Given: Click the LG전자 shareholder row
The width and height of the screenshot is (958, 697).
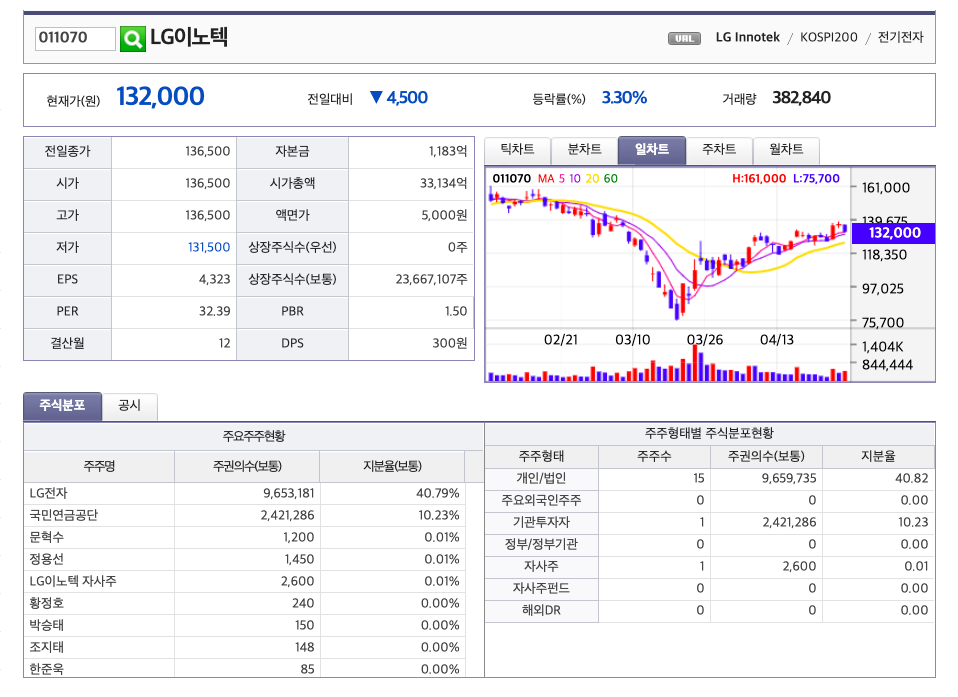Looking at the screenshot, I should click(x=244, y=494).
